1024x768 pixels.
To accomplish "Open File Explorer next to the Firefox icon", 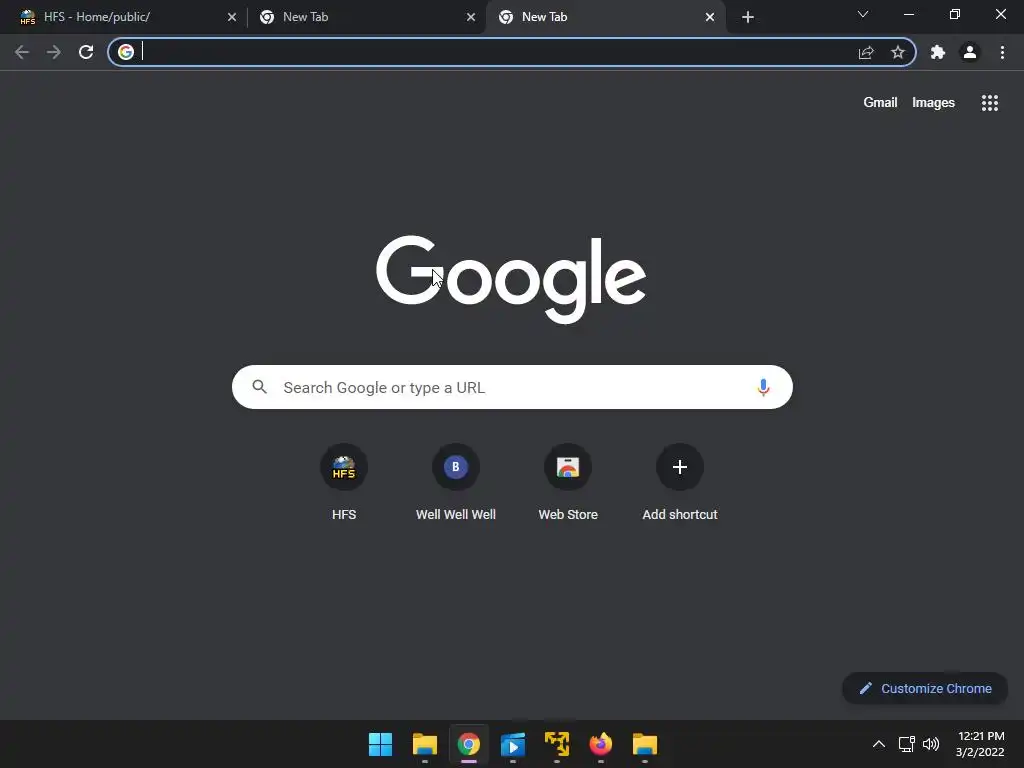I will (x=645, y=744).
